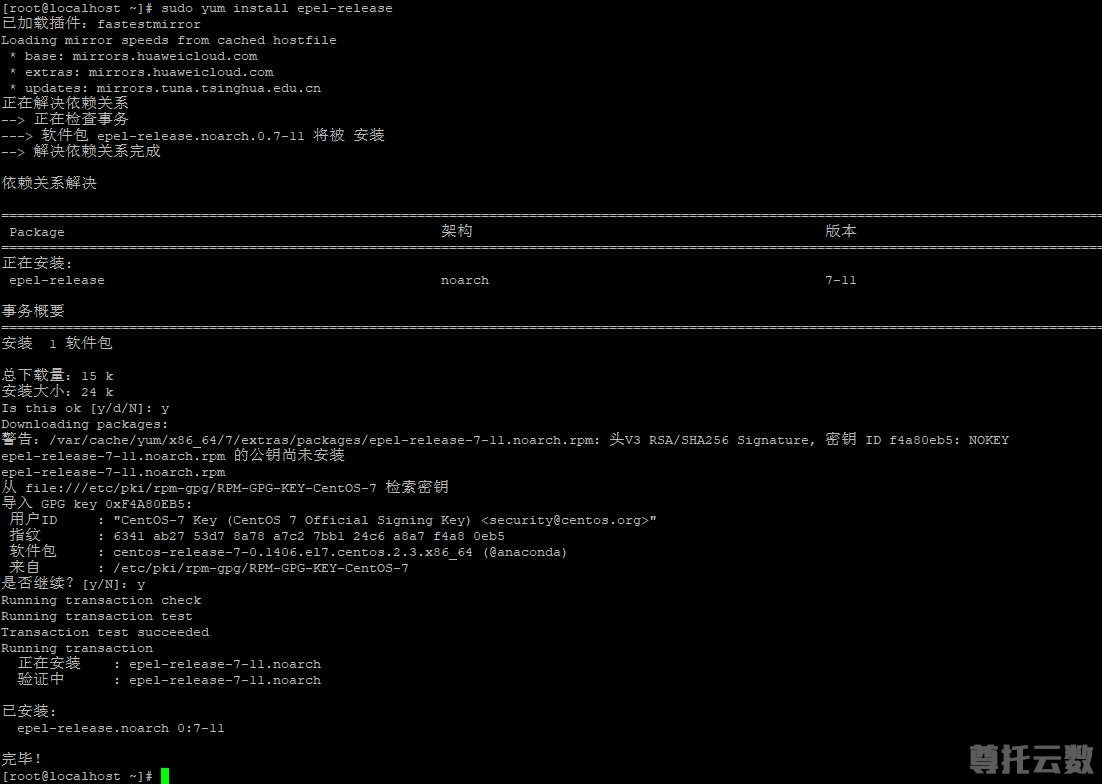Click the green terminal cursor block
Viewport: 1102px width, 784px height.
point(165,776)
